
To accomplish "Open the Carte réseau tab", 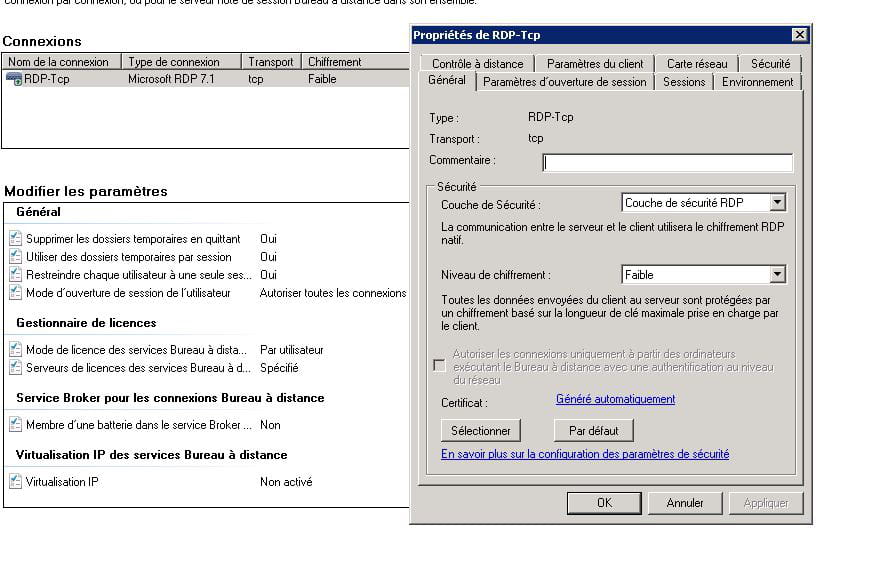I will (x=697, y=64).
